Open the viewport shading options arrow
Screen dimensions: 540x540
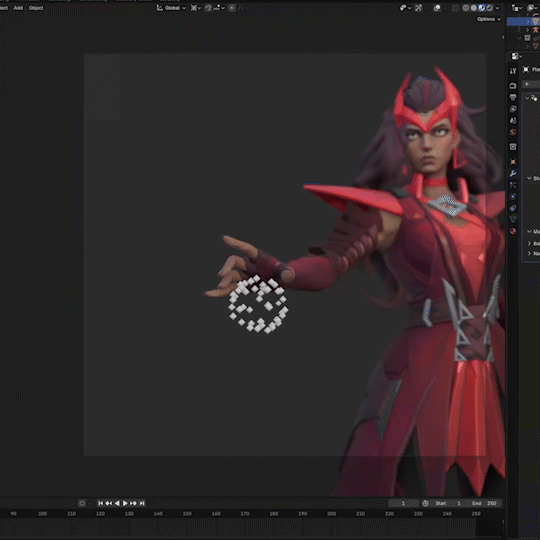497,8
